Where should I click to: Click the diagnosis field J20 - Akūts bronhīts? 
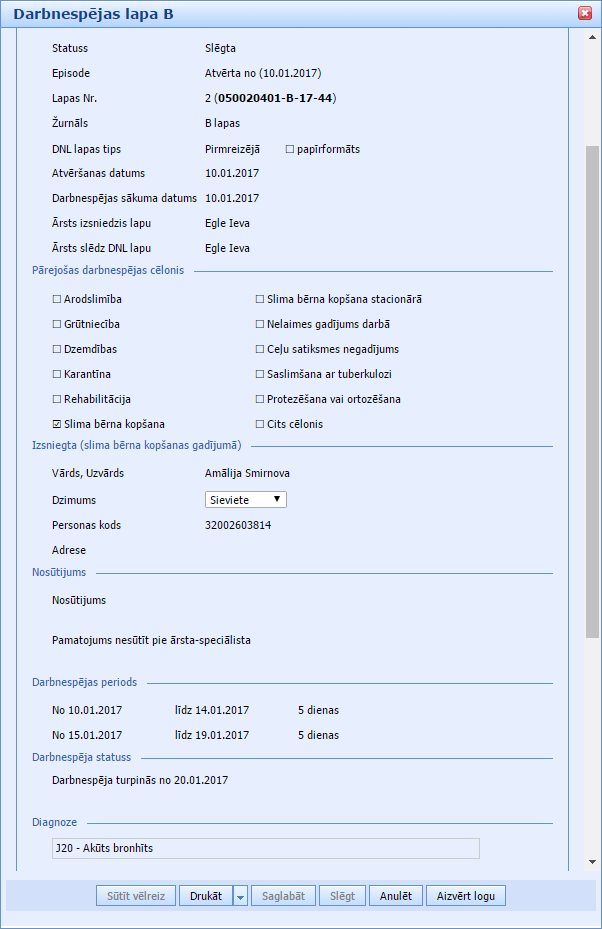coord(266,849)
